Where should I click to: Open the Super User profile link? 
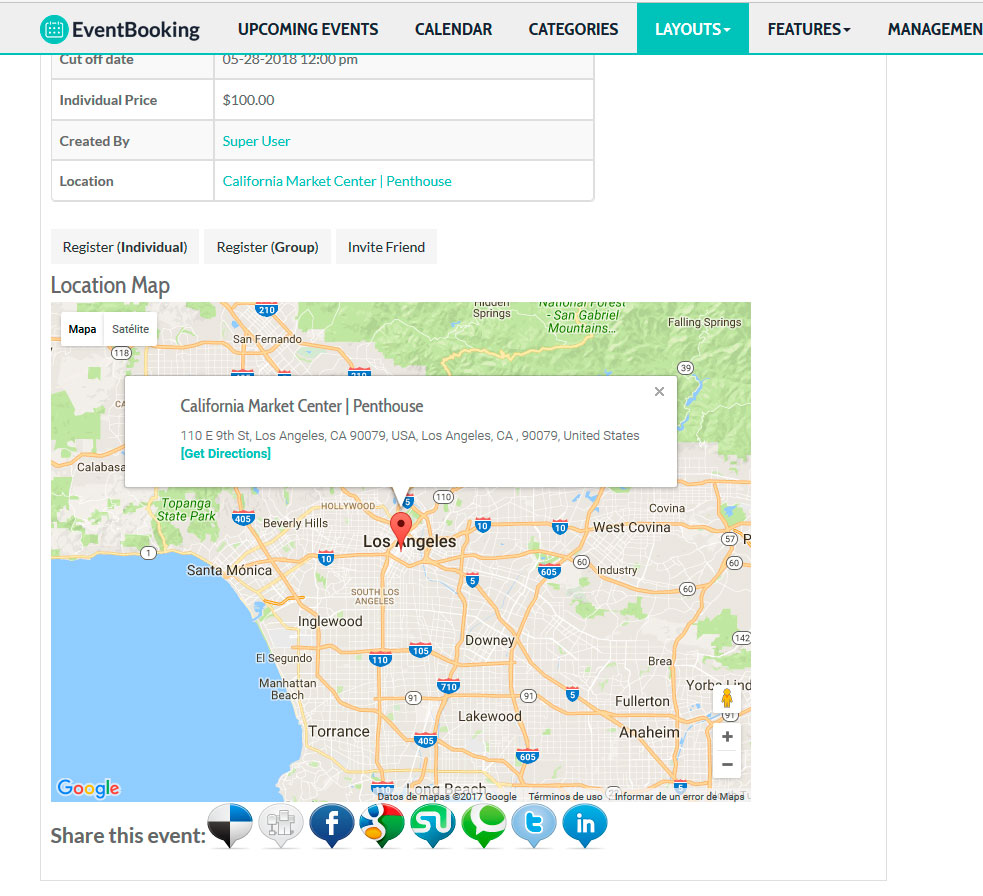[x=256, y=141]
